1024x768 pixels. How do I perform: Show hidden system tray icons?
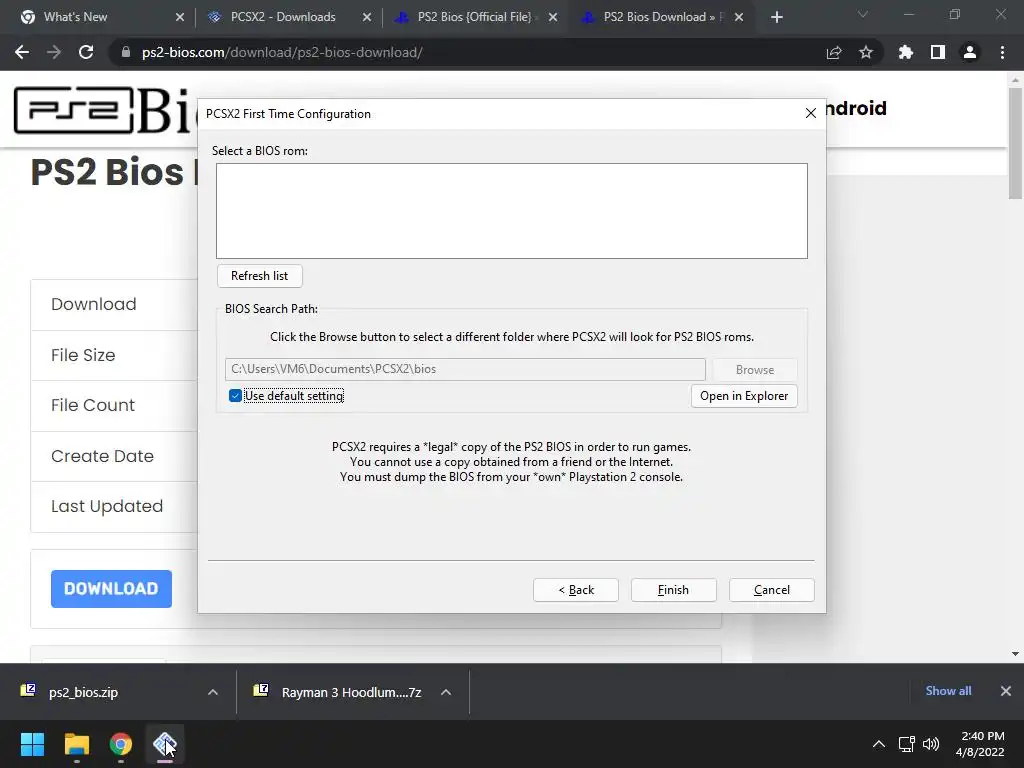tap(878, 744)
